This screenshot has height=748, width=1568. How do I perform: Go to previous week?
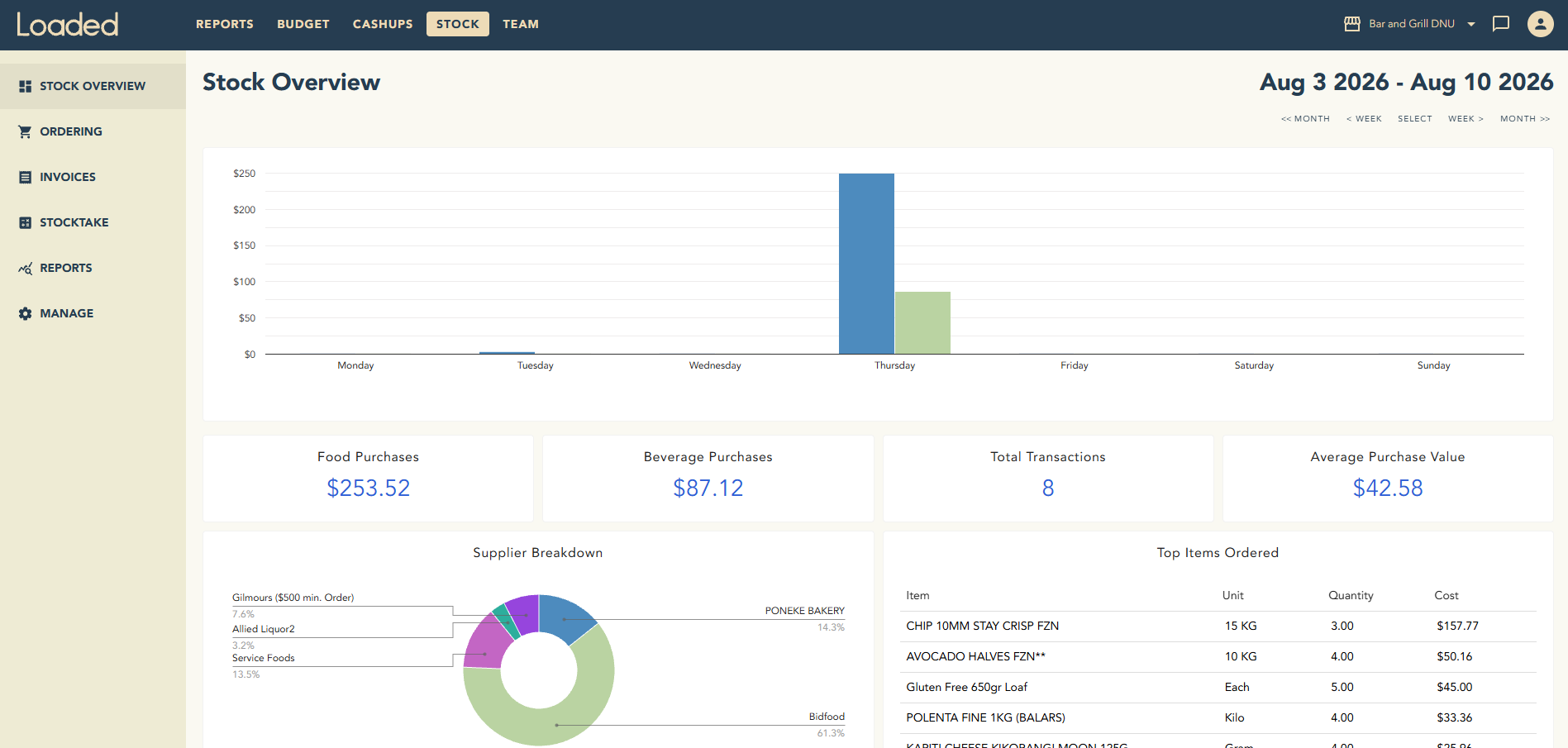1364,119
